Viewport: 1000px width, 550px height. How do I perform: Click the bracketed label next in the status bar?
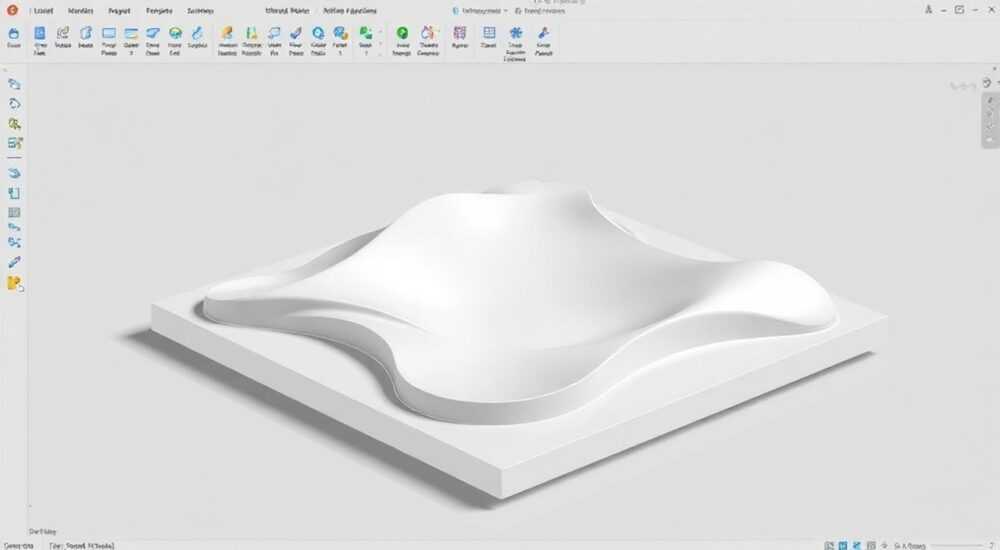[82, 546]
